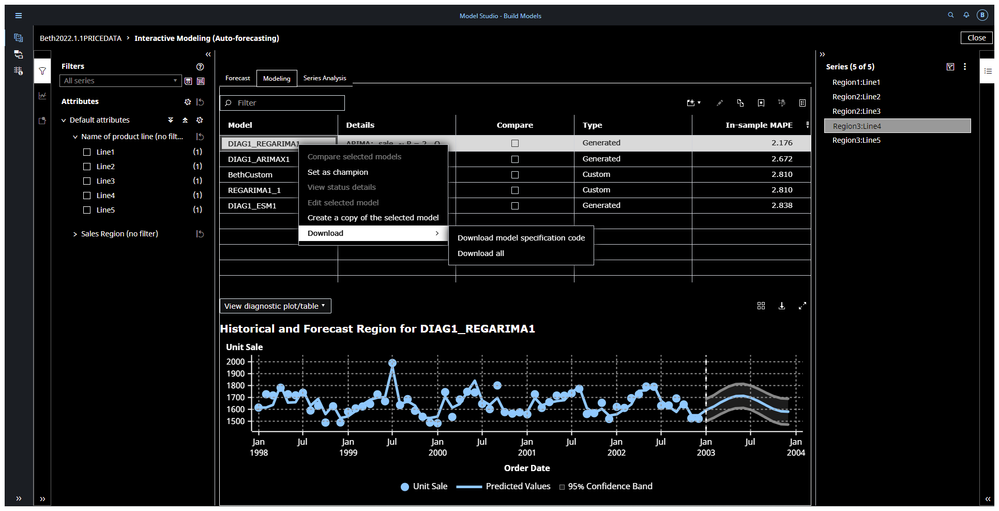Open the All series filter dropdown
The height and width of the screenshot is (511, 999).
[120, 81]
